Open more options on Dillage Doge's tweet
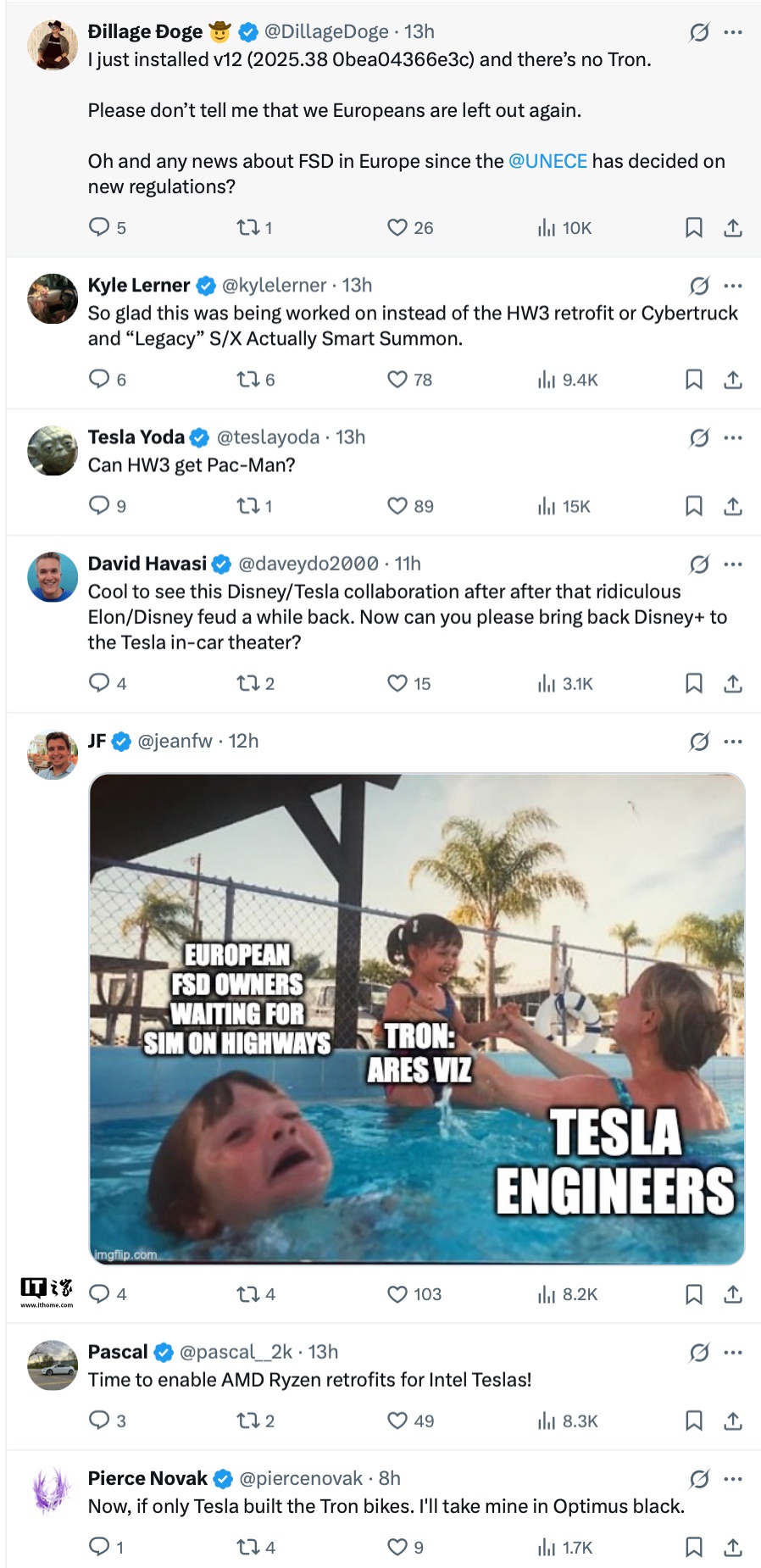 pos(733,32)
